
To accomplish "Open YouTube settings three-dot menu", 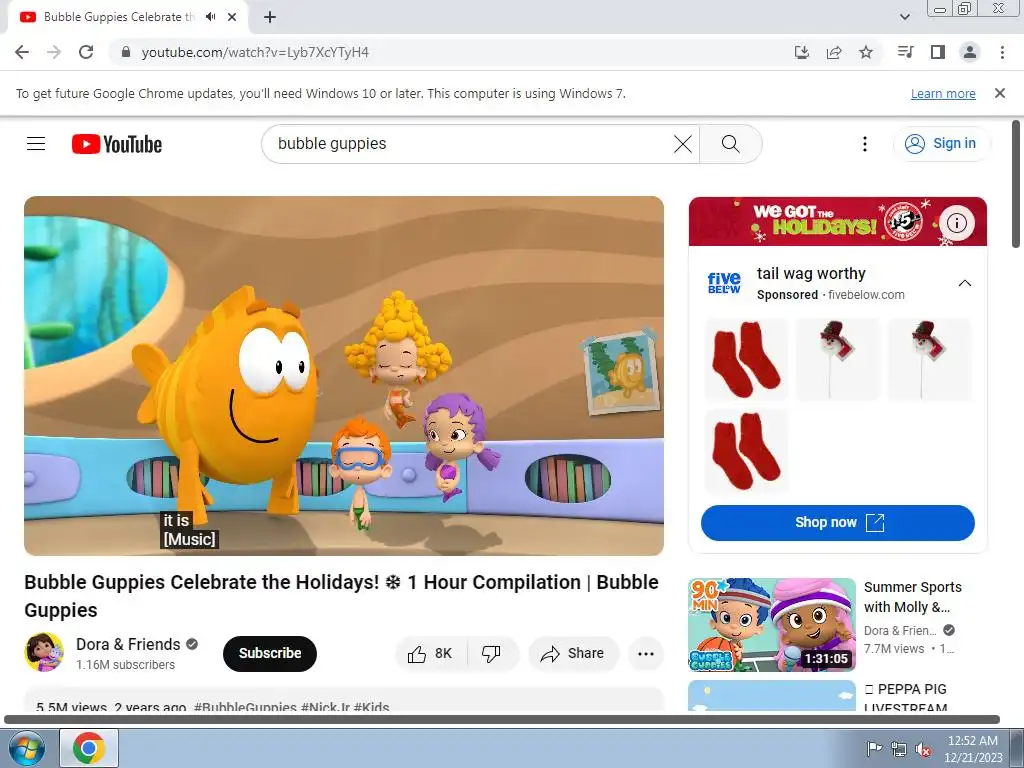I will tap(865, 144).
